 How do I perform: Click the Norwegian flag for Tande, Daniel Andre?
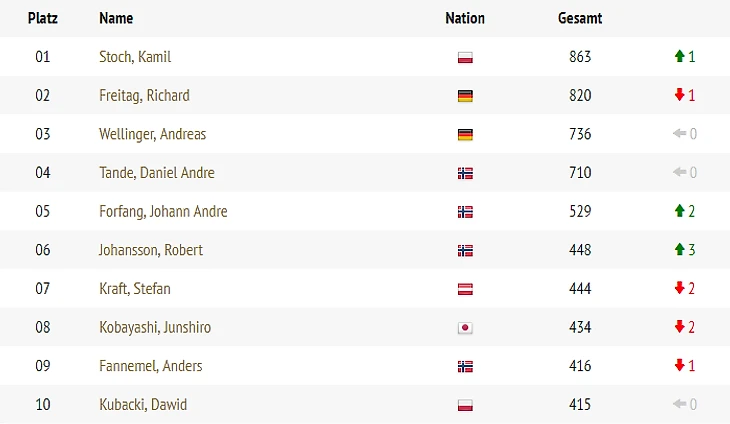pos(465,173)
